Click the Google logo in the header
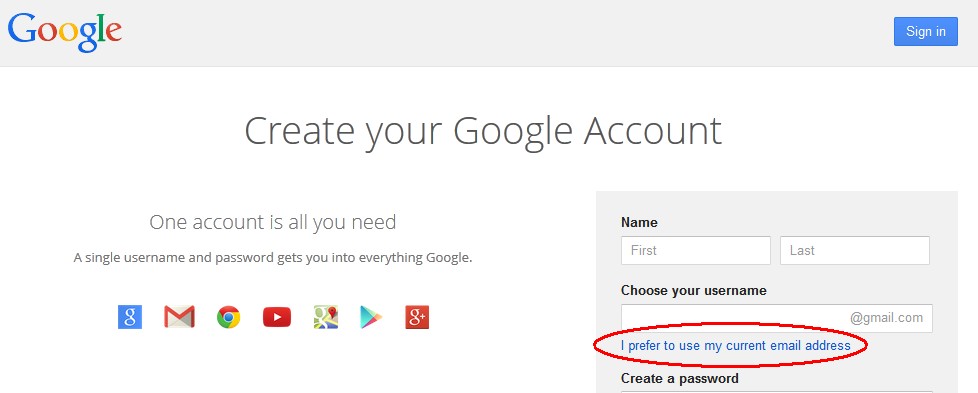978x393 pixels. (x=65, y=32)
